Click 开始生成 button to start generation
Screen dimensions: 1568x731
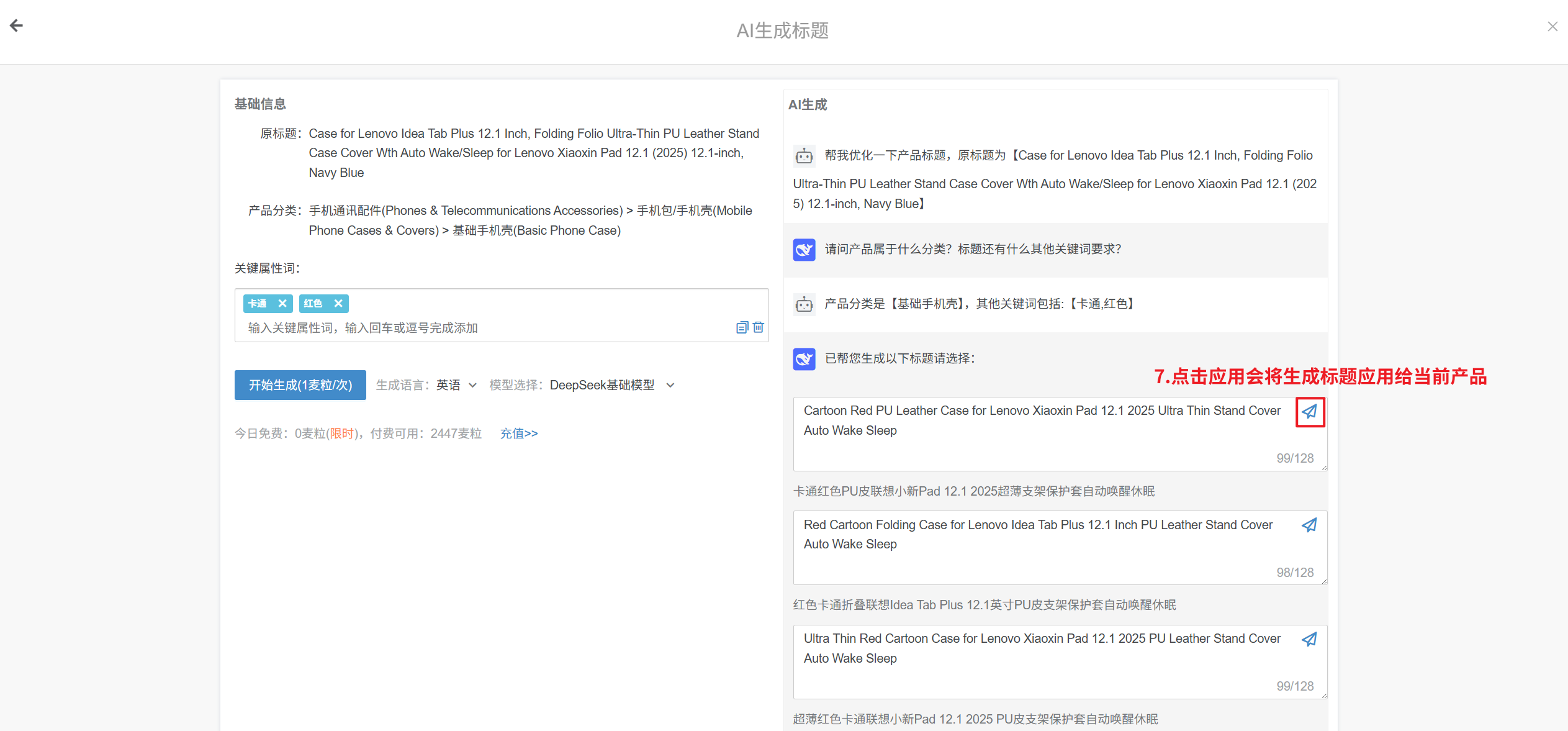[300, 385]
